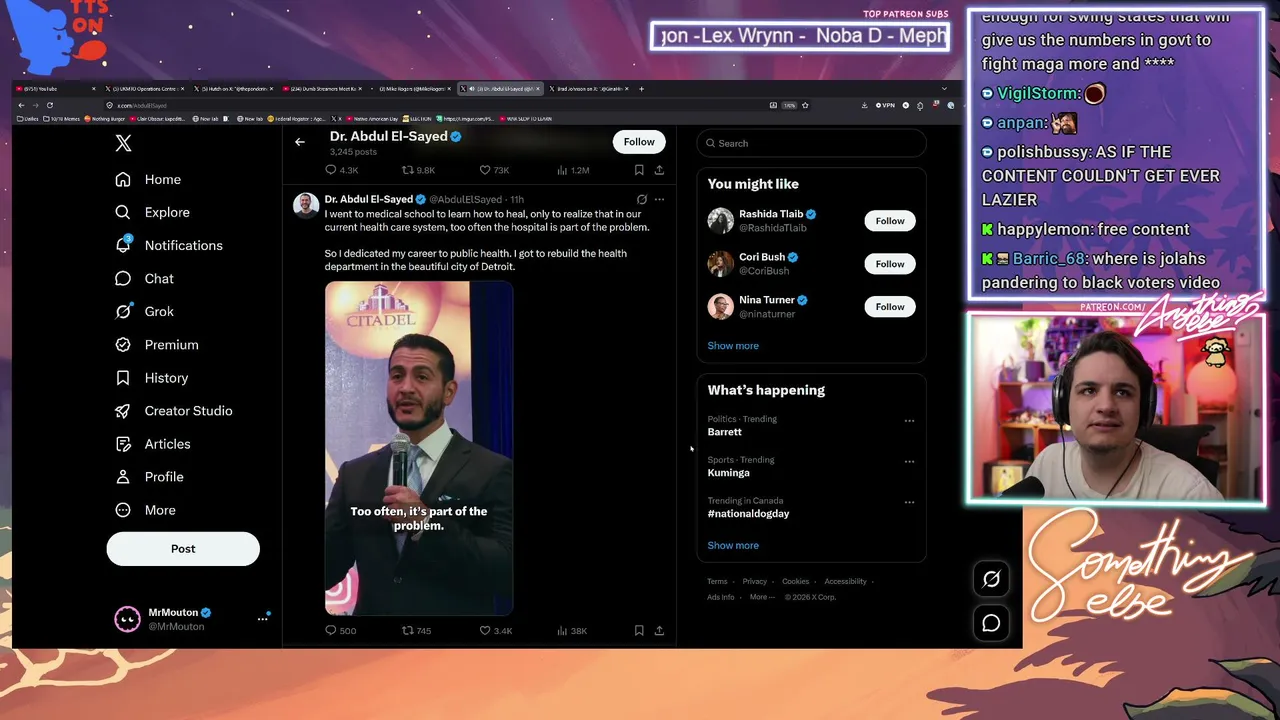Expand the browser tab list chevron
Screen dimensions: 1280x720
click(x=944, y=89)
